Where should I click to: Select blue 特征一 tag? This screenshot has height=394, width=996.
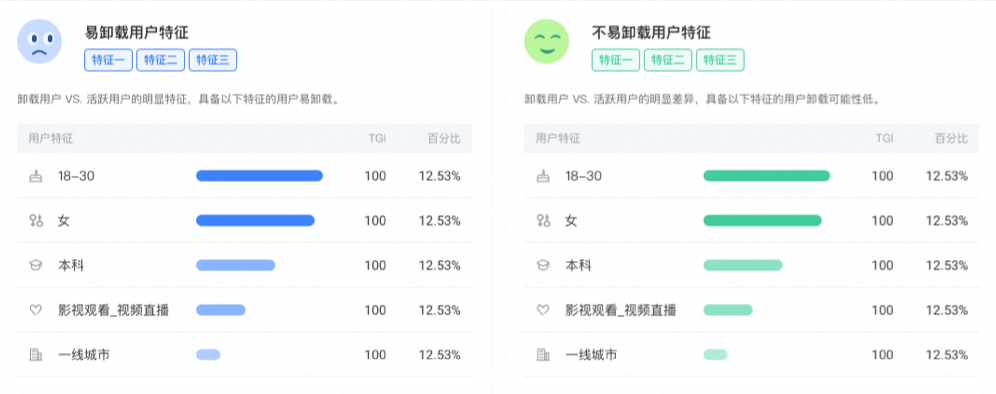click(x=108, y=60)
